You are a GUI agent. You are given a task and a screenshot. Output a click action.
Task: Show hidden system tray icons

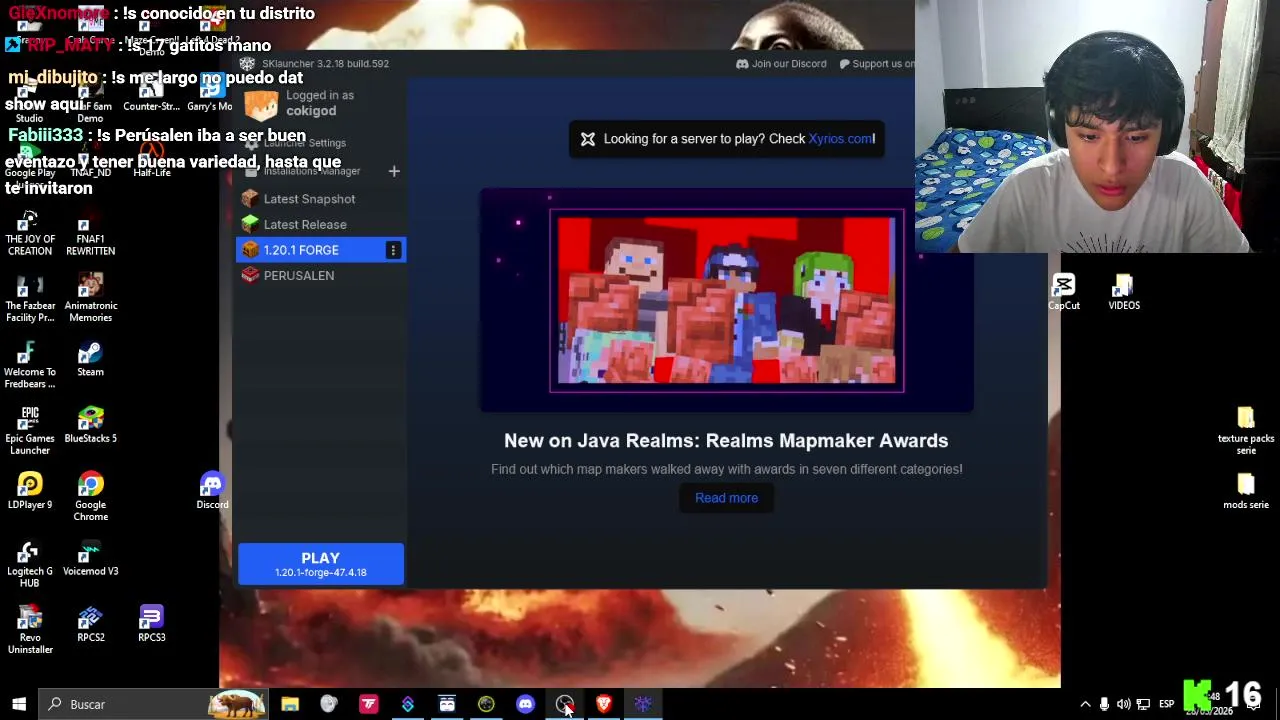tap(1085, 704)
